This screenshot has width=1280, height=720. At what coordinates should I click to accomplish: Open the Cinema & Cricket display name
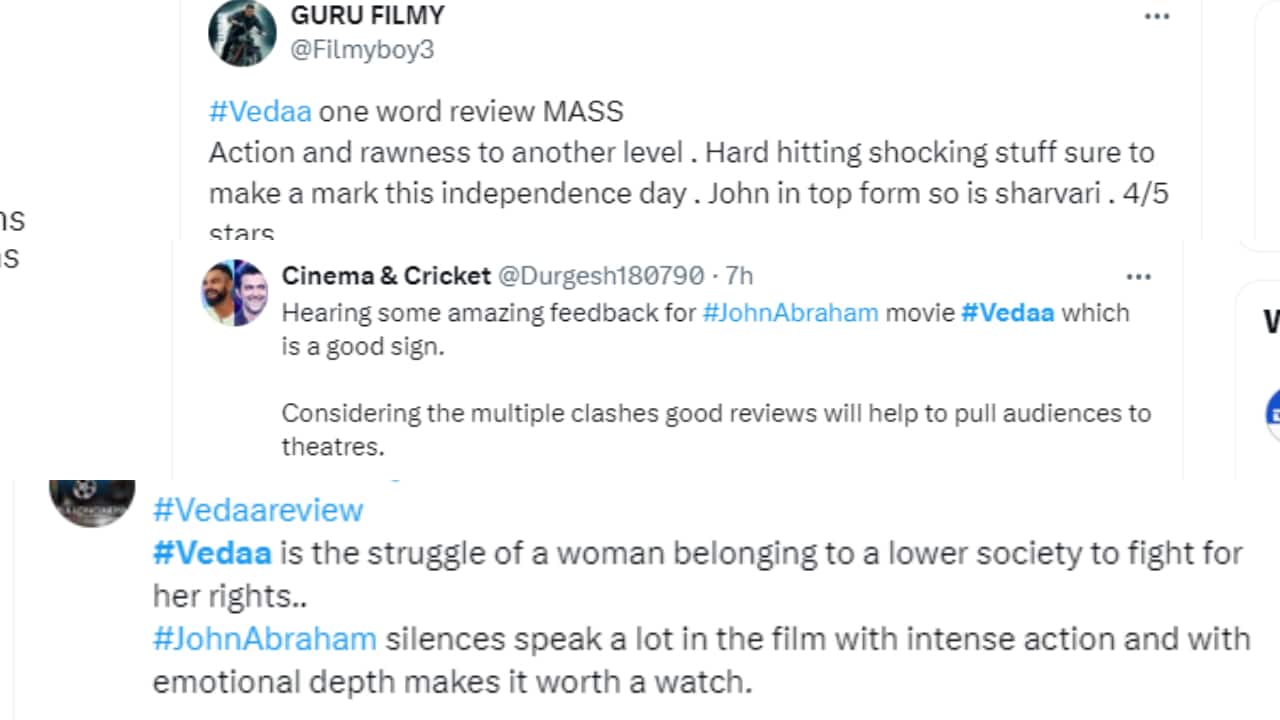(x=386, y=276)
